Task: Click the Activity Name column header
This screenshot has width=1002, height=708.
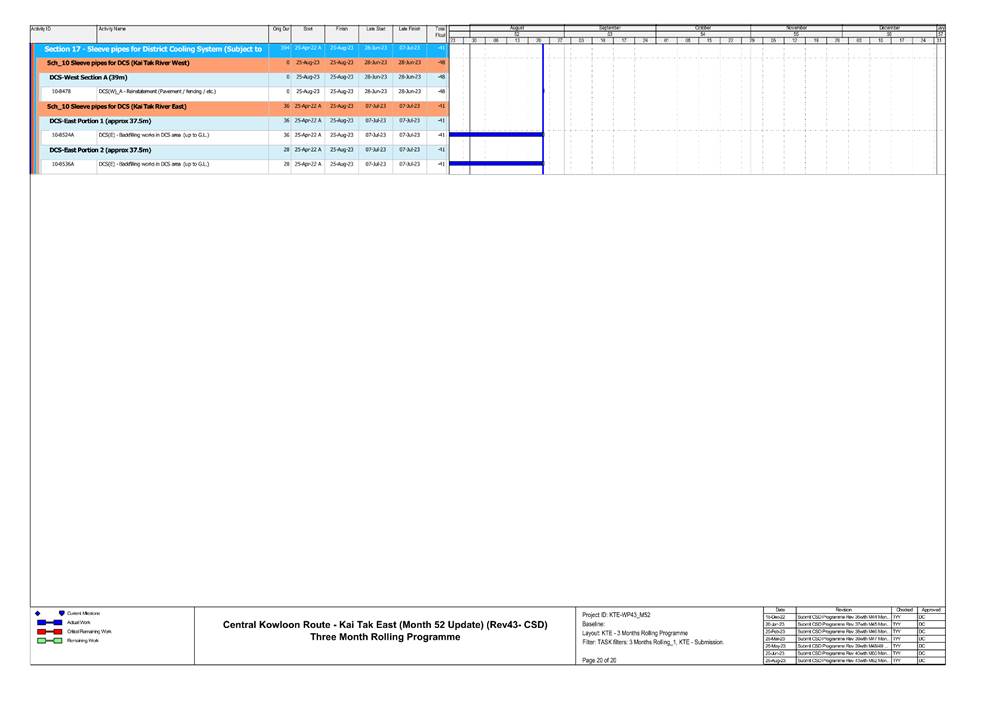Action: pos(182,30)
